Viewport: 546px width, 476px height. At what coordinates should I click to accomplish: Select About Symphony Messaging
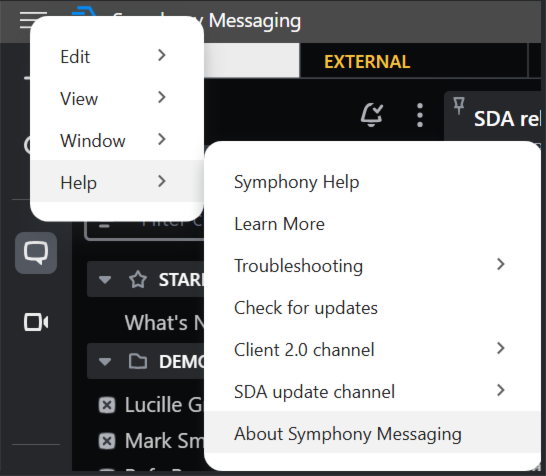coord(373,432)
